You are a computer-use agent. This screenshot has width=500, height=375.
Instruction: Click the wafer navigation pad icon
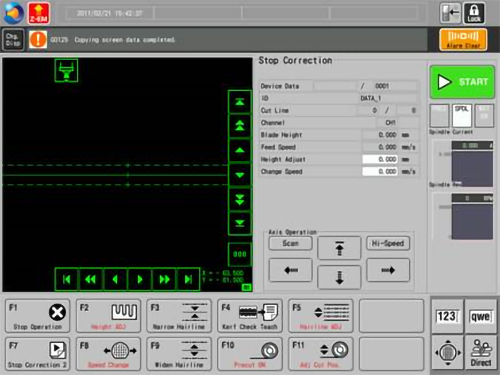(x=447, y=352)
